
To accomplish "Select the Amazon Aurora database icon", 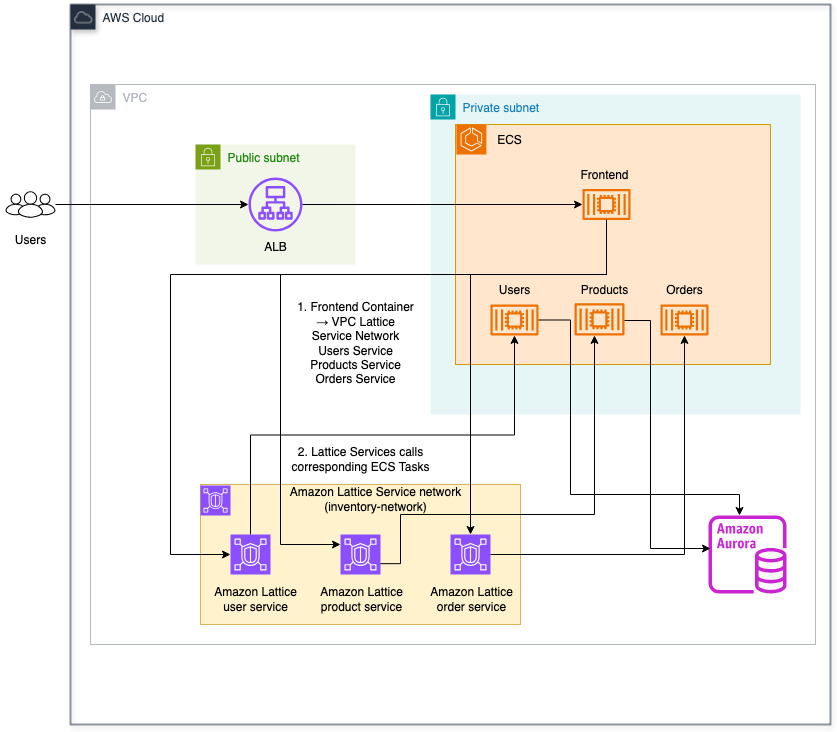I will pos(747,554).
